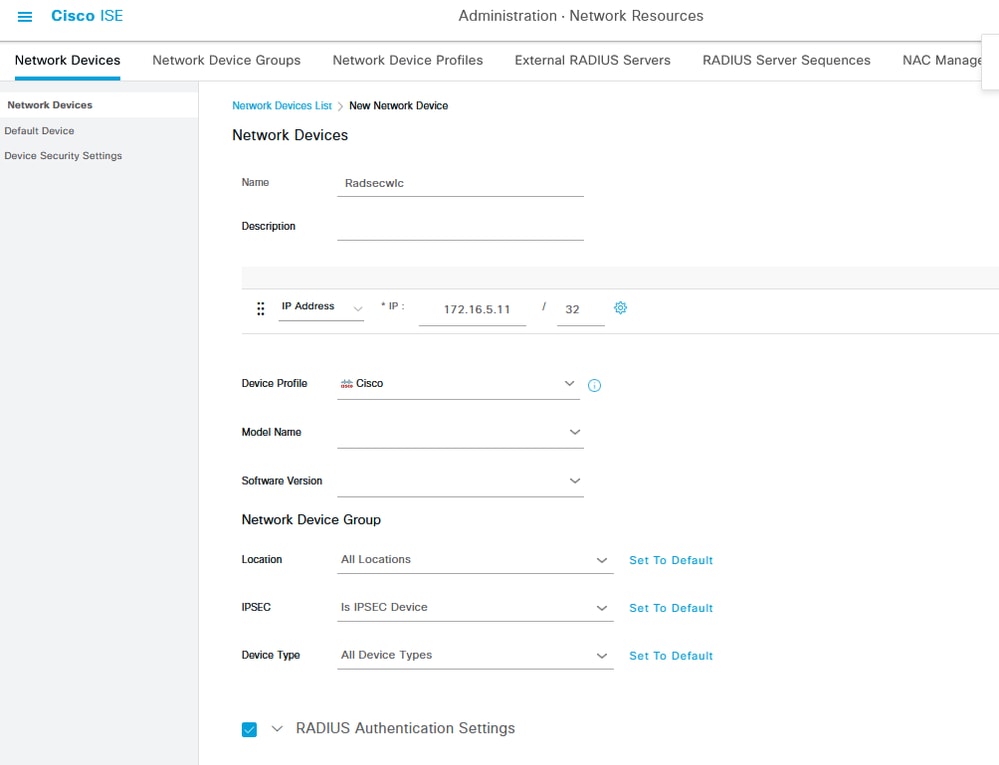Switch to the Network Devices tab

click(68, 61)
